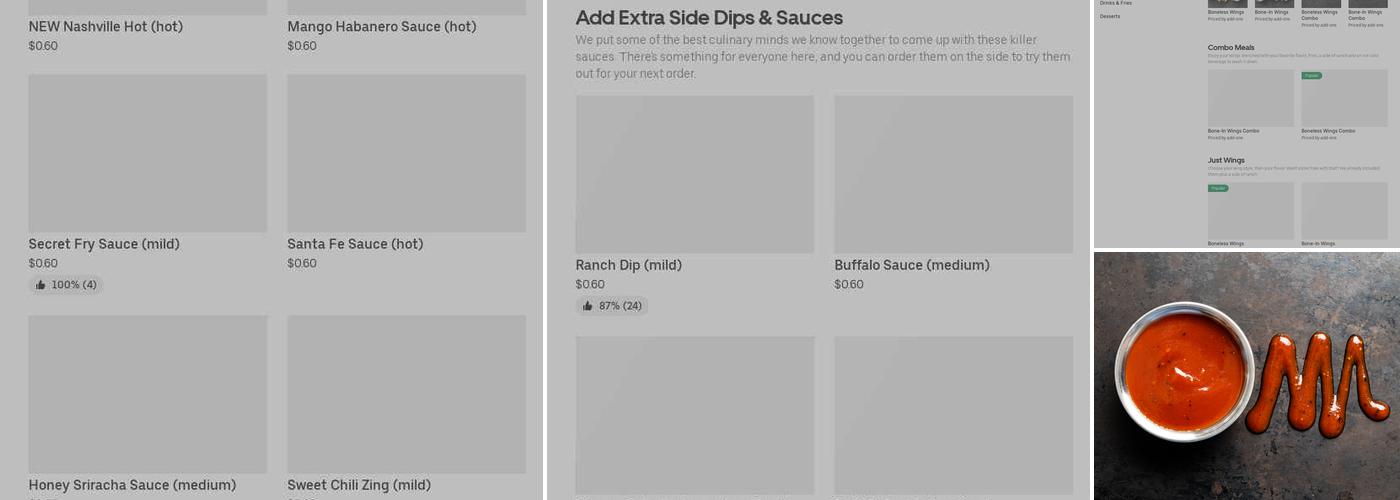Select the Popular badge on Boneless Wings Combo
The height and width of the screenshot is (500, 1400).
[x=1311, y=75]
